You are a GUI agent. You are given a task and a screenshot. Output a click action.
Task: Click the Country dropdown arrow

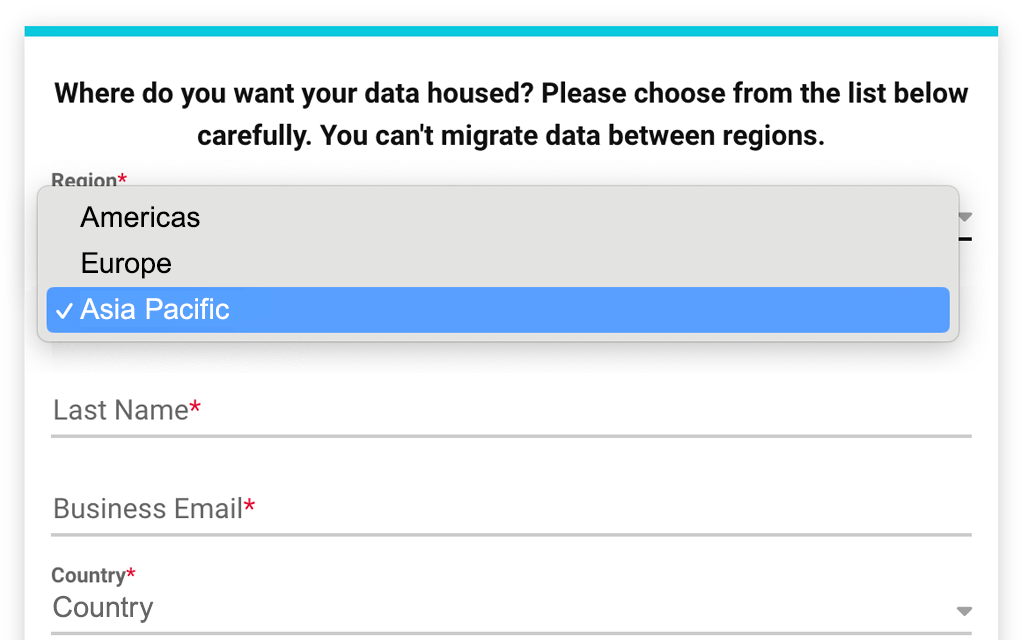coord(962,610)
